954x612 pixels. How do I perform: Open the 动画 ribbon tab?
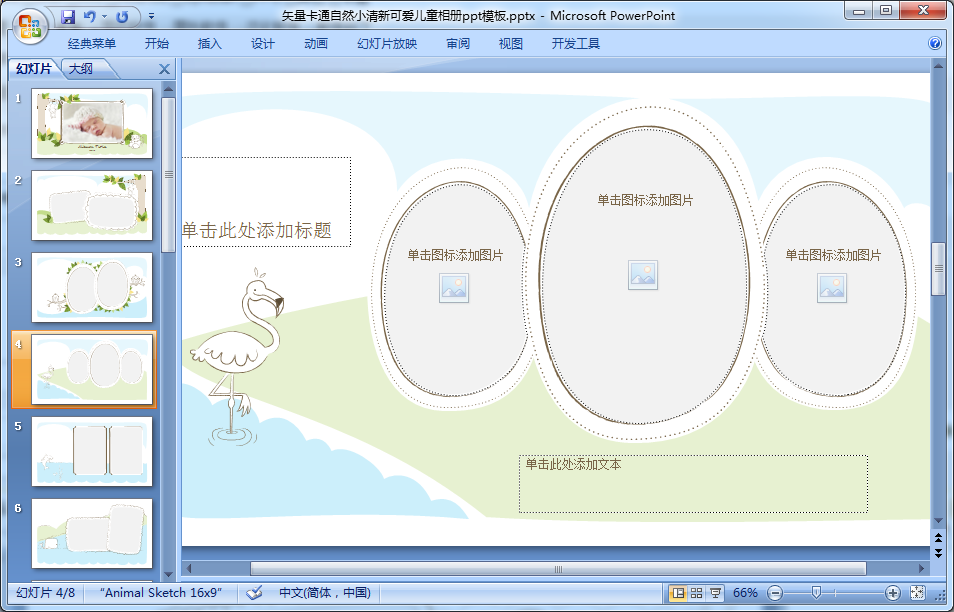[316, 44]
